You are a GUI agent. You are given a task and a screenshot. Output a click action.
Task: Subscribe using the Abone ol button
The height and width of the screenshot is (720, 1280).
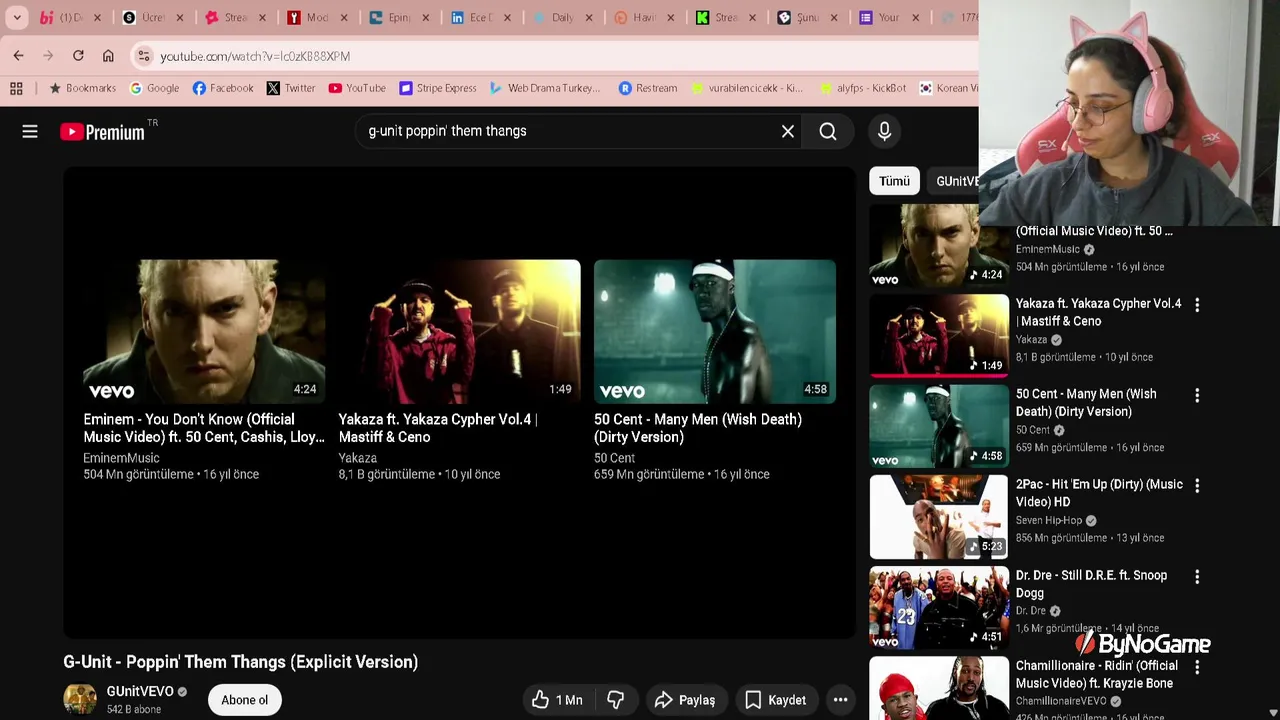pyautogui.click(x=245, y=700)
